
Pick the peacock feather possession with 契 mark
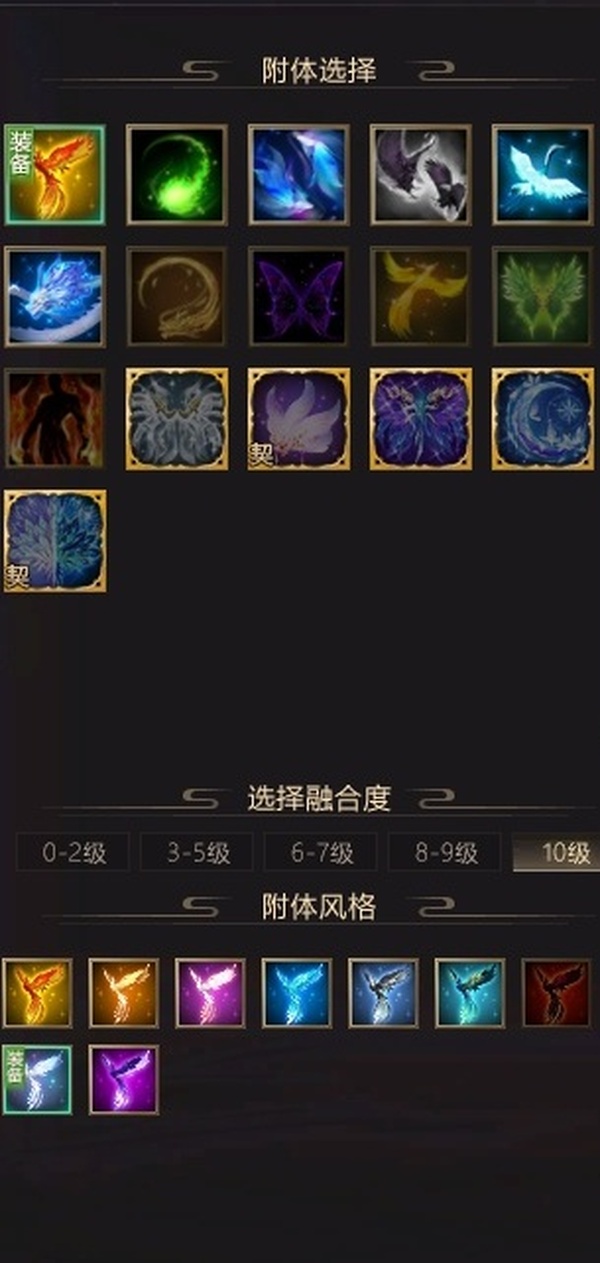[x=55, y=541]
